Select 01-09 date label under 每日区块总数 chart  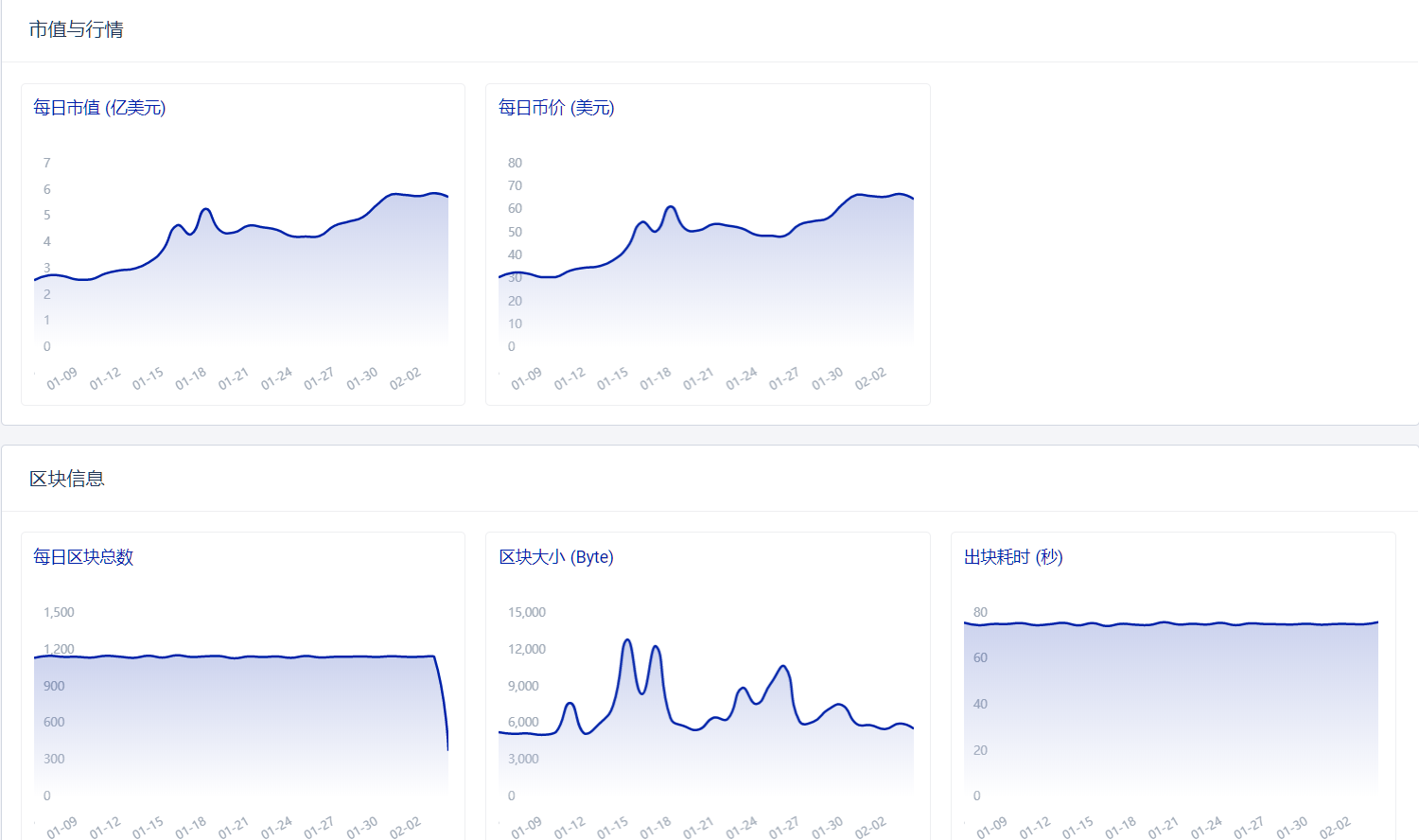point(62,828)
